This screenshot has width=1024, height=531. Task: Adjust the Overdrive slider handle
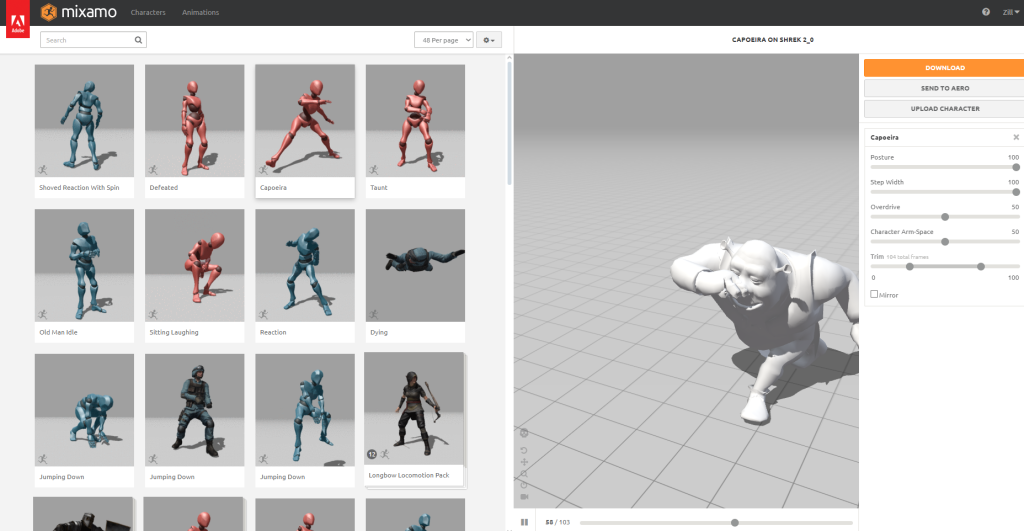coord(945,217)
